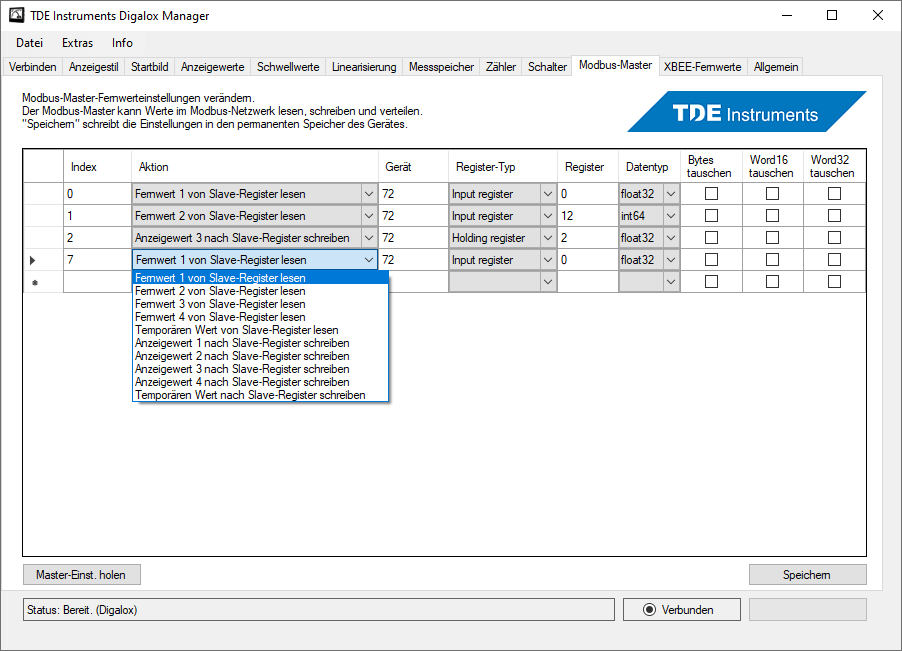The width and height of the screenshot is (902, 651).
Task: Open Datentyp dropdown for index 7 row
Action: click(x=671, y=260)
